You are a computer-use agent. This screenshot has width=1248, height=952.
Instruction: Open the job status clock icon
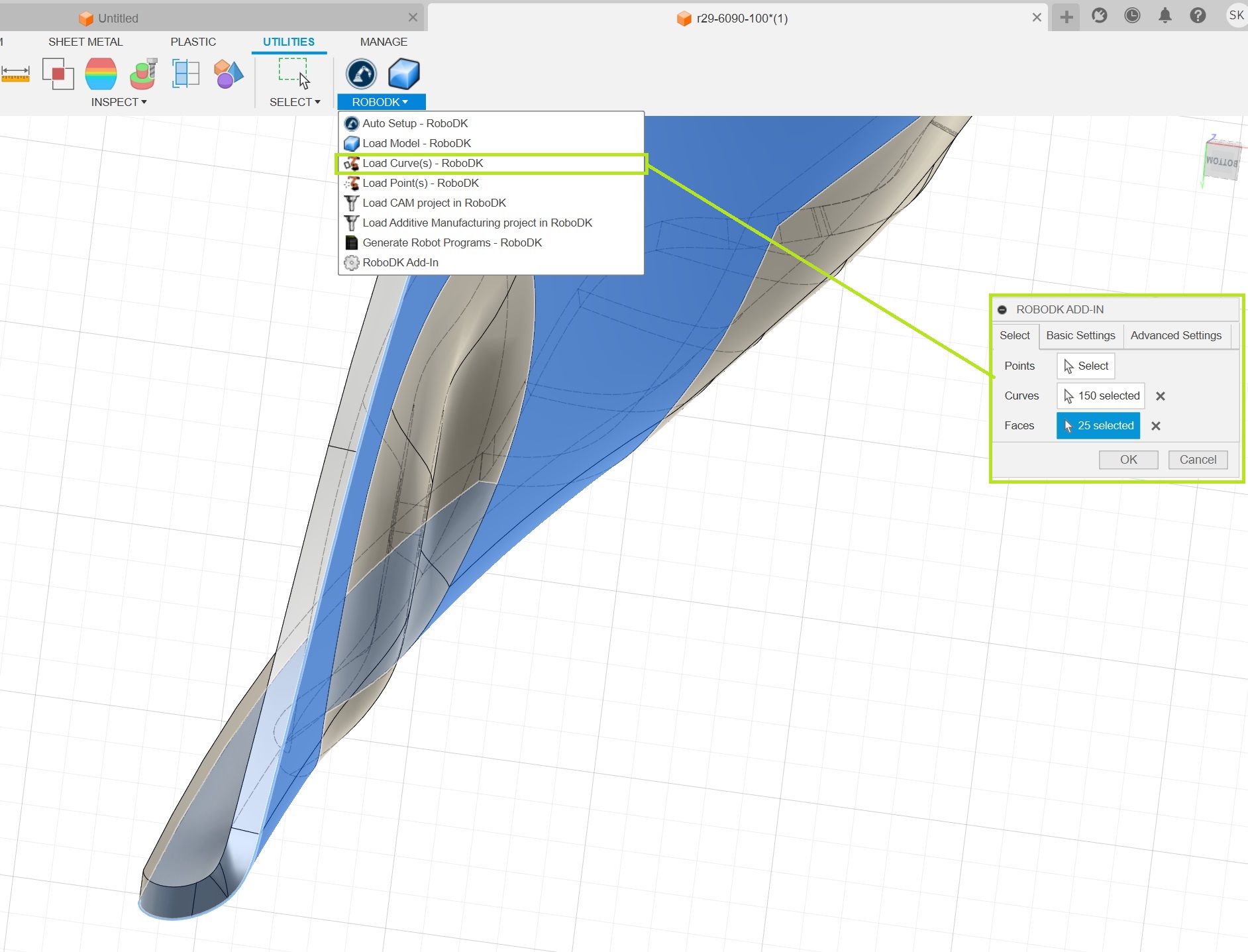(1132, 16)
